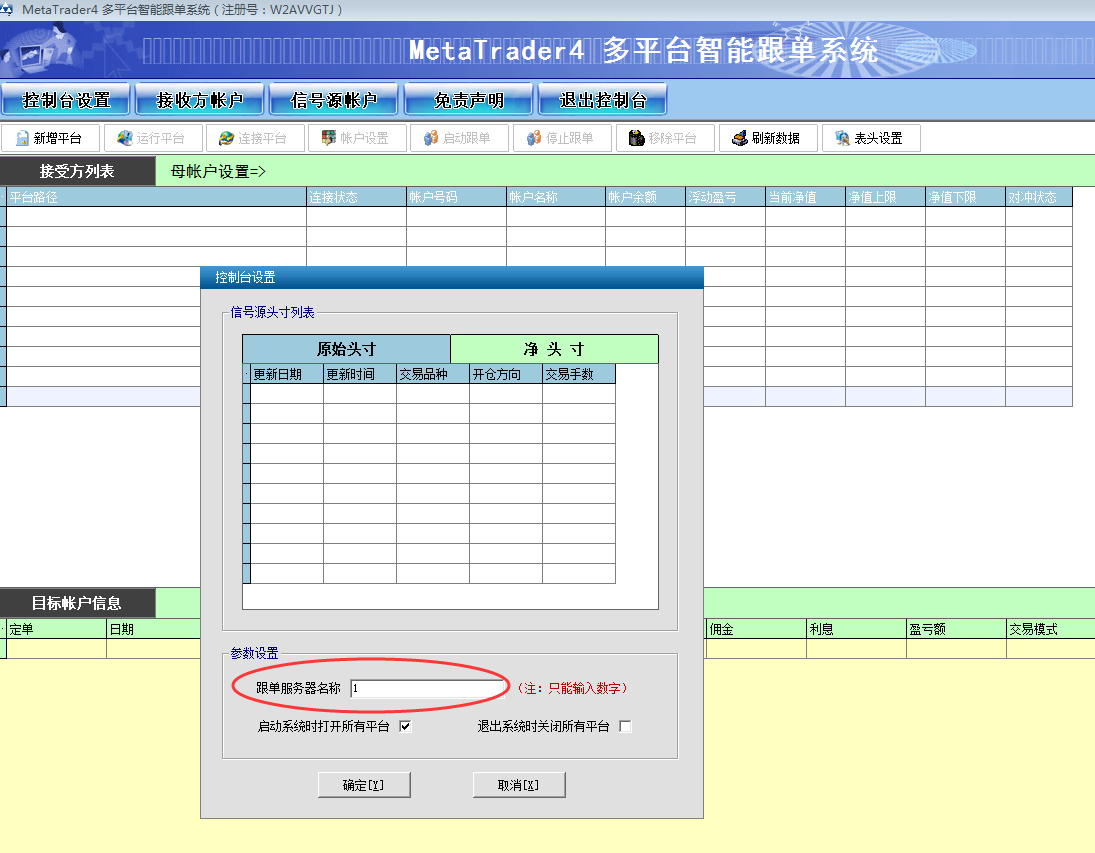Click the 净值下限 column header

point(965,197)
